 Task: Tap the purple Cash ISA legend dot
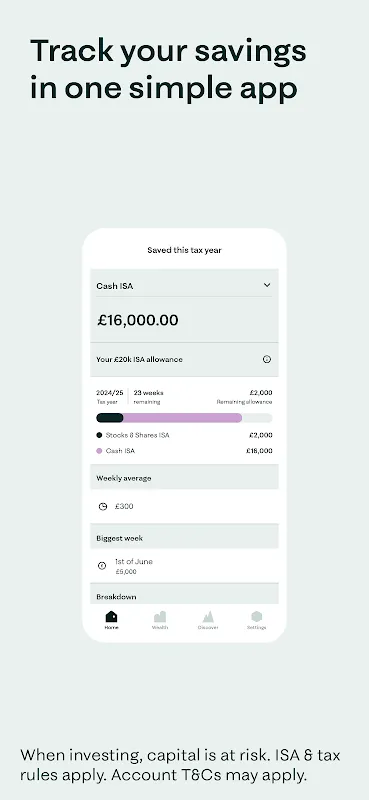(99, 451)
